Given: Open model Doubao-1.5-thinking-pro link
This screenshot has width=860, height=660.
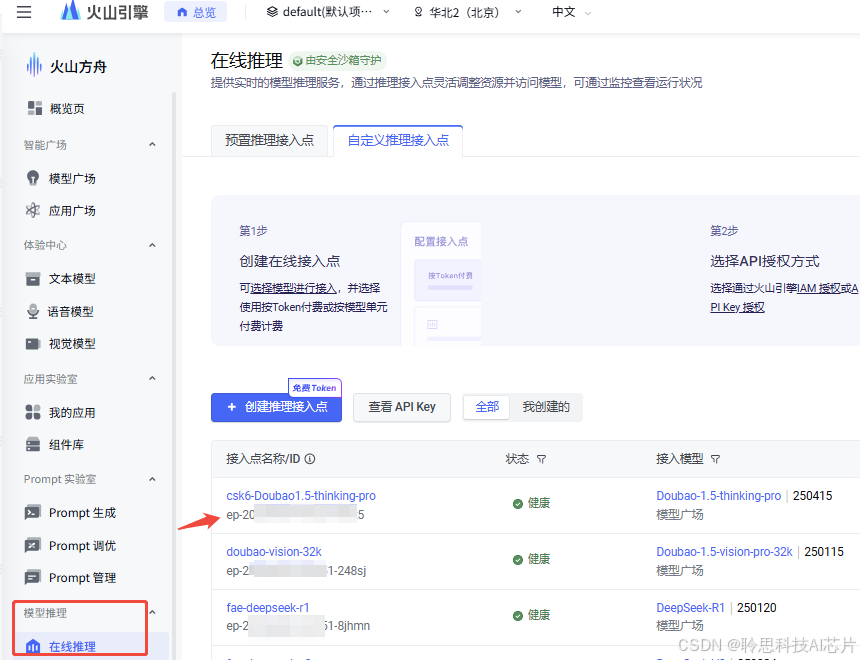Looking at the screenshot, I should [718, 496].
